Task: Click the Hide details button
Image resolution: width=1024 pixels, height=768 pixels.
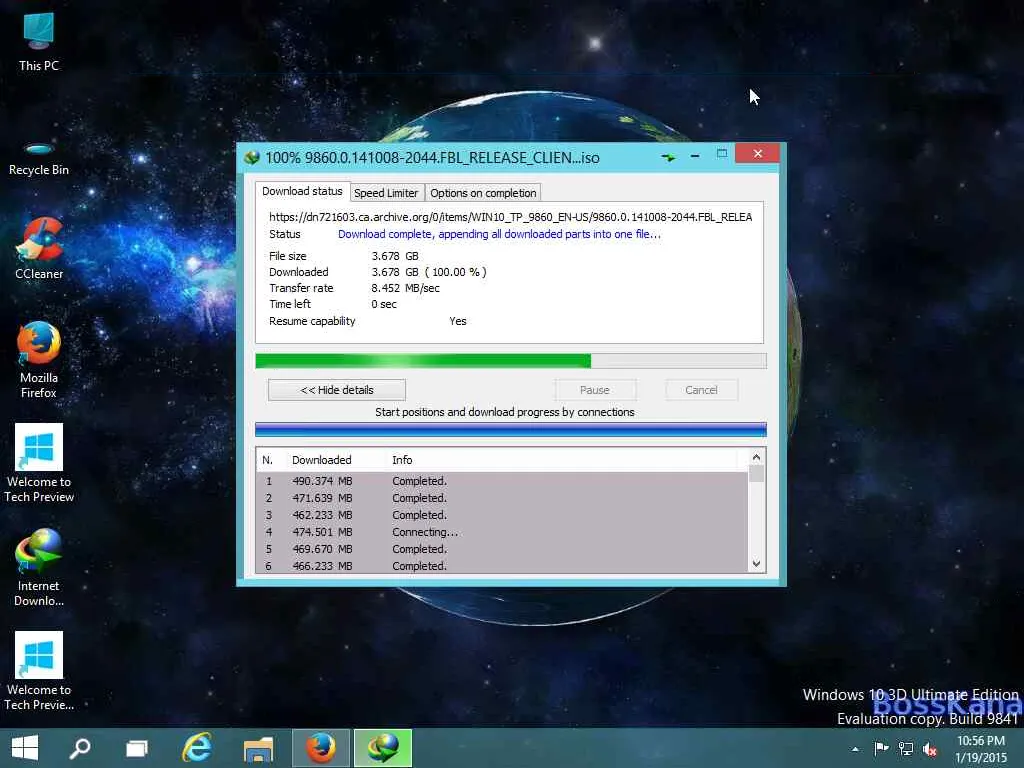Action: [x=337, y=390]
